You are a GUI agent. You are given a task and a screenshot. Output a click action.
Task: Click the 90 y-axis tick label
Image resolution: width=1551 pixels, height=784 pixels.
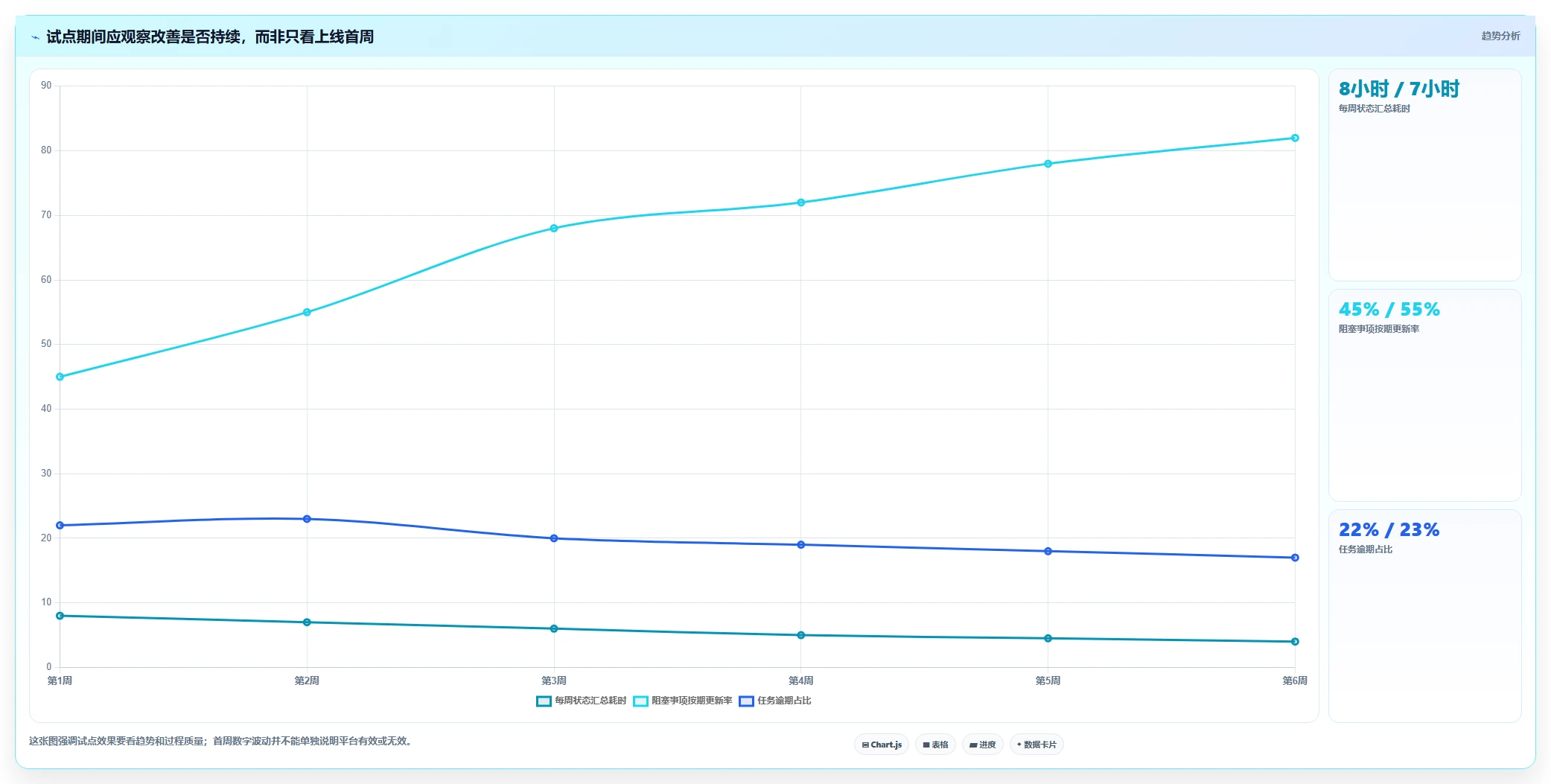[46, 86]
